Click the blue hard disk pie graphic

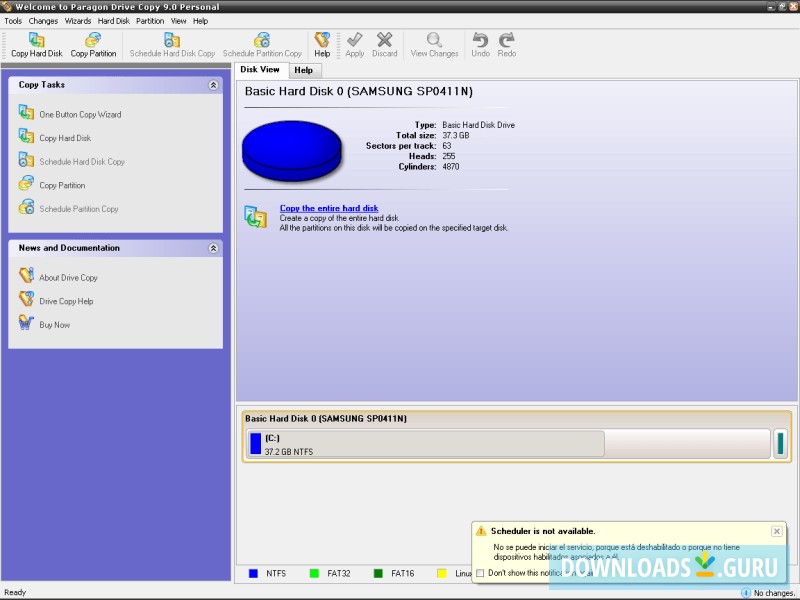click(x=292, y=151)
